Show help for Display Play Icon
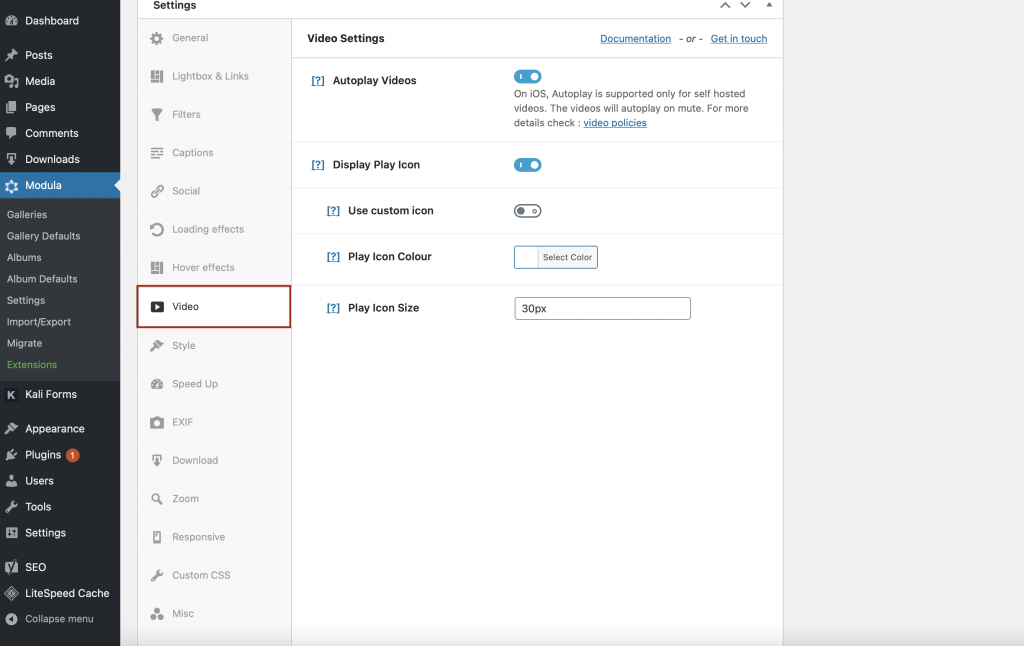 coord(317,165)
